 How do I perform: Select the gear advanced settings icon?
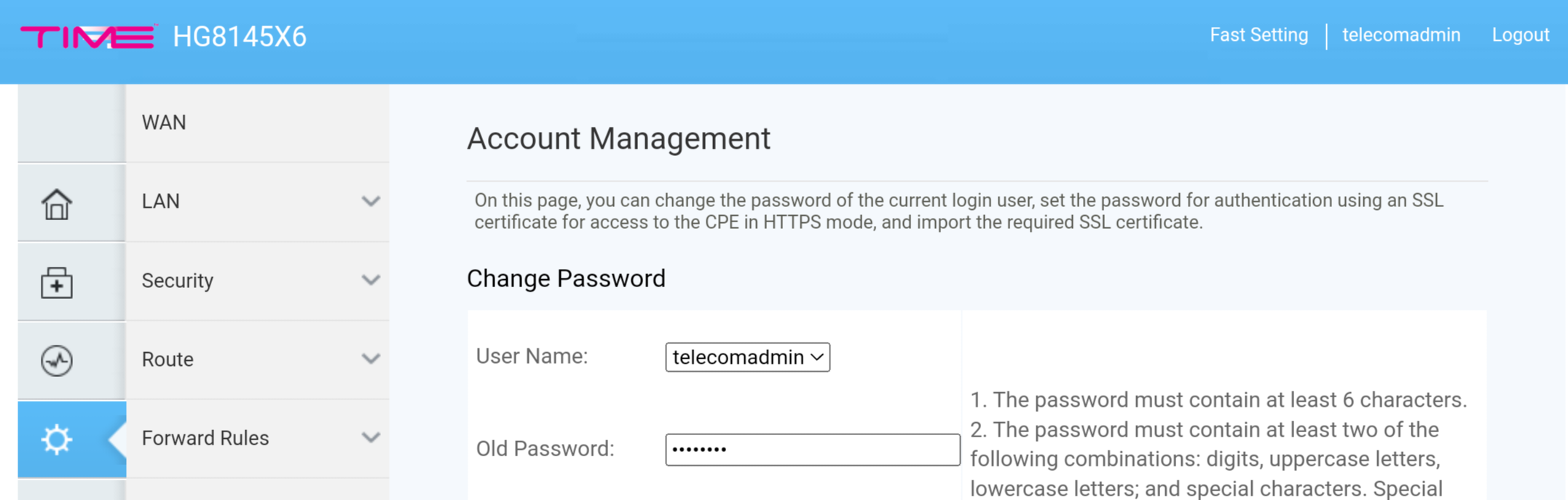[x=57, y=440]
